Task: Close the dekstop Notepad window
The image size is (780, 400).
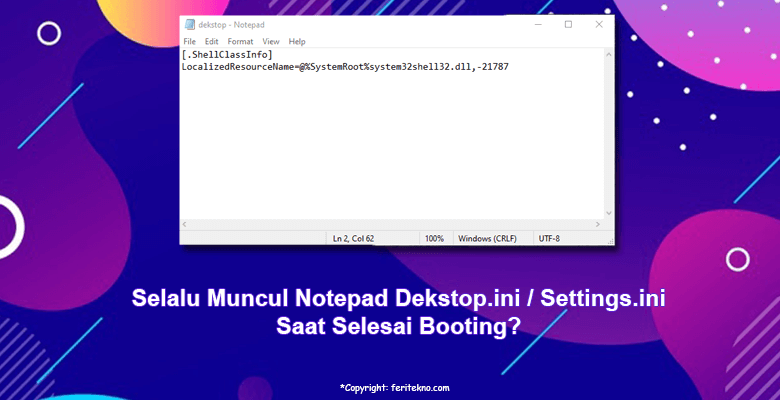Action: point(599,24)
